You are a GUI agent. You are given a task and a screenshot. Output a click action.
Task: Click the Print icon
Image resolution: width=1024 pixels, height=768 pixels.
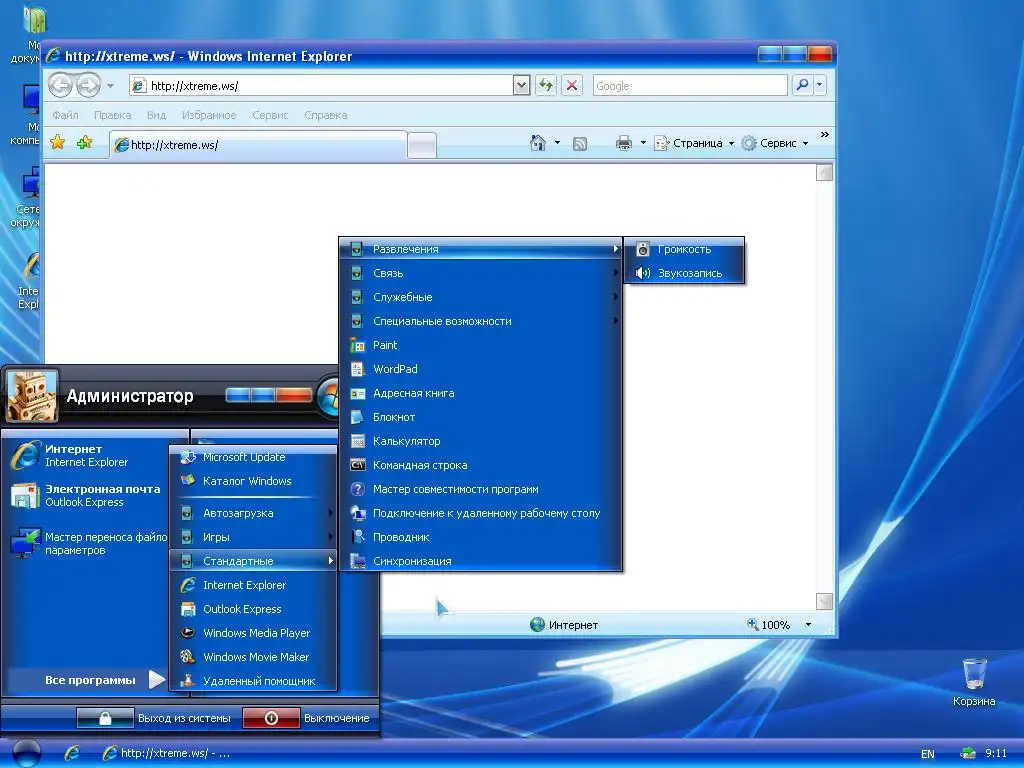tap(624, 143)
